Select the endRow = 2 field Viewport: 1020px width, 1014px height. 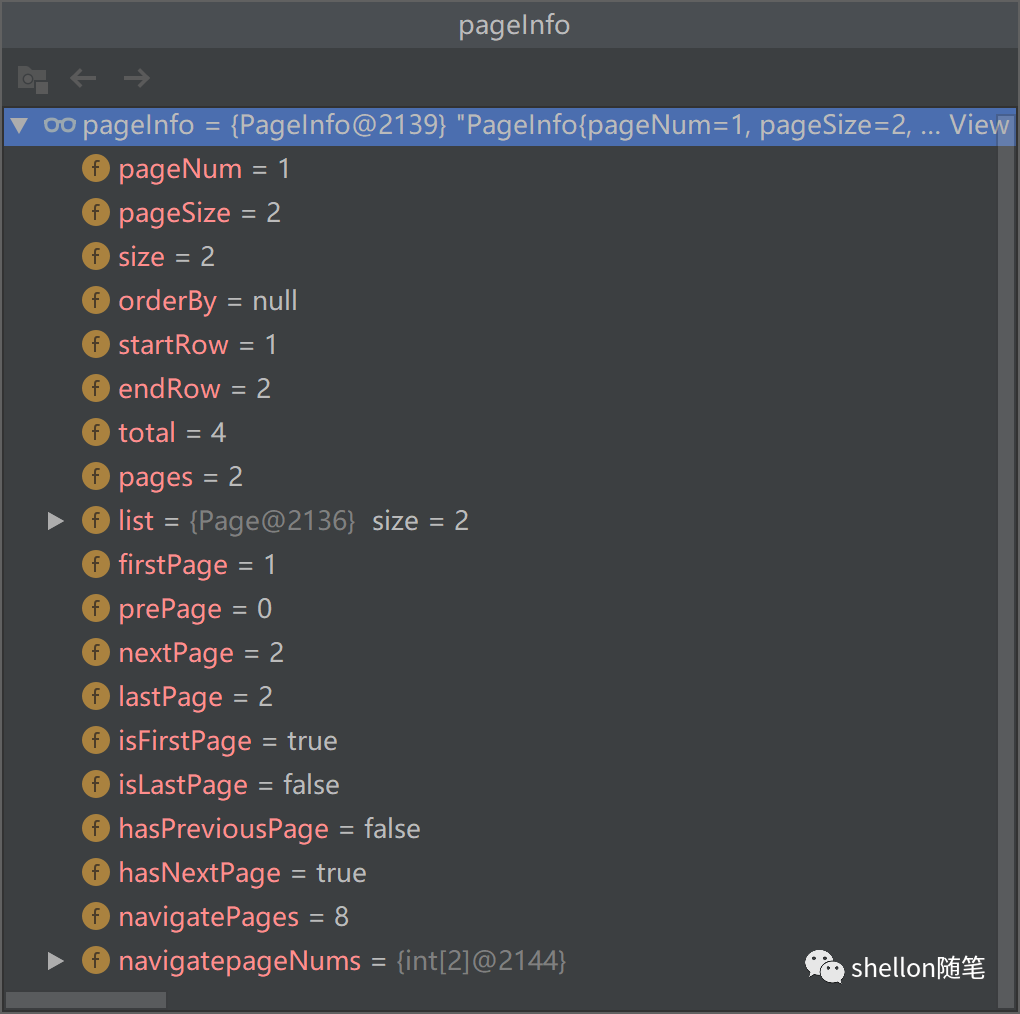pyautogui.click(x=194, y=389)
